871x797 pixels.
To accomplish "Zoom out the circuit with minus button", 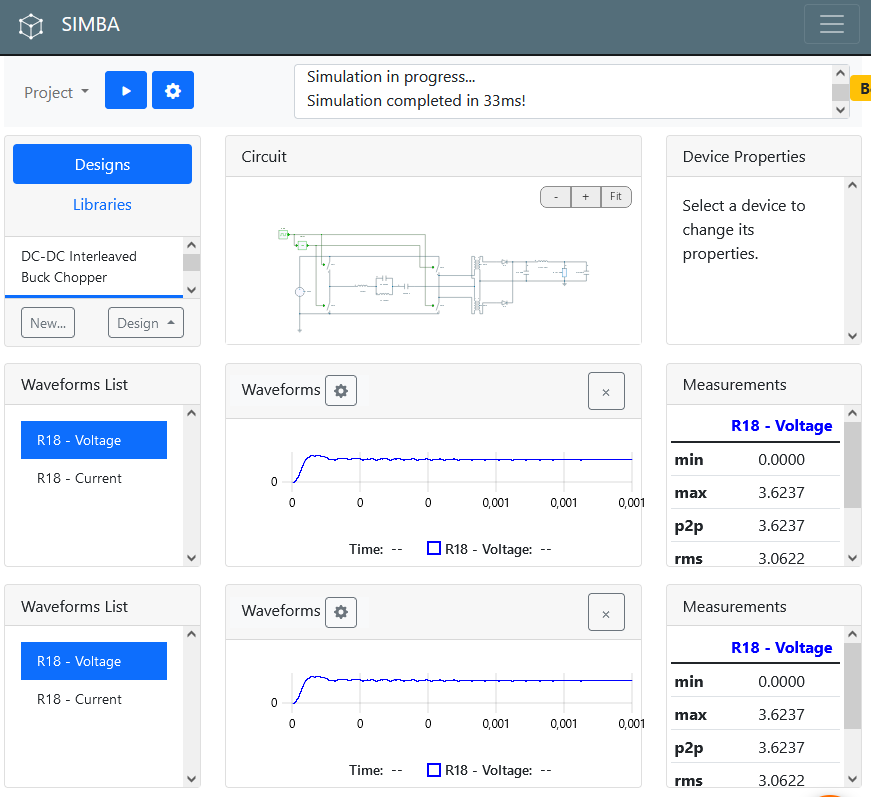I will 555,197.
